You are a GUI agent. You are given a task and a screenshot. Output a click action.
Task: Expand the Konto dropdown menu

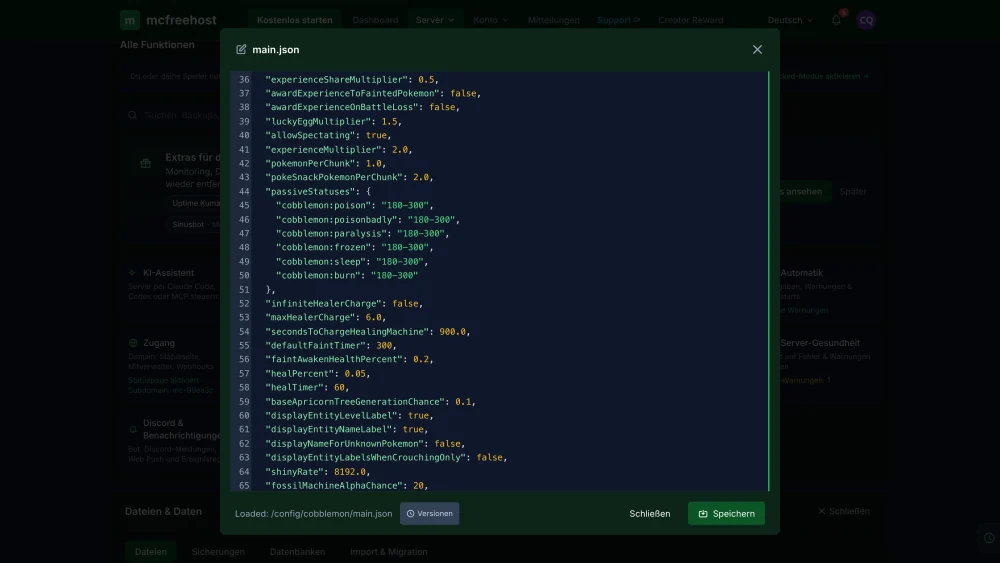point(490,20)
